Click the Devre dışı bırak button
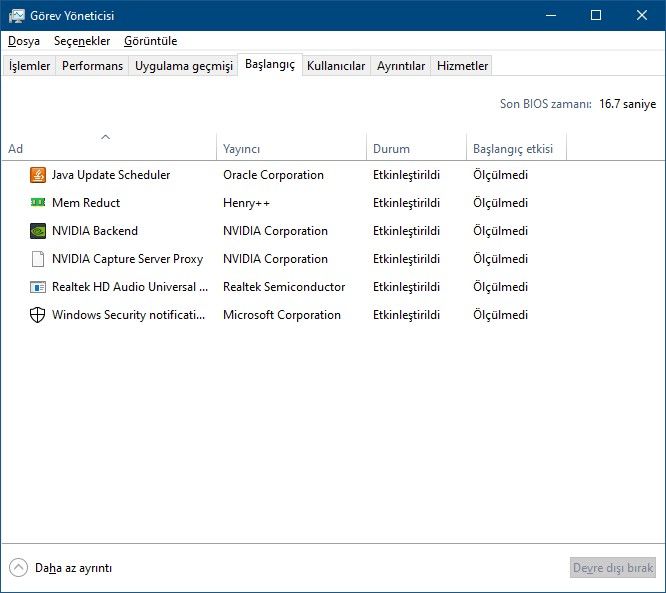 [x=612, y=568]
